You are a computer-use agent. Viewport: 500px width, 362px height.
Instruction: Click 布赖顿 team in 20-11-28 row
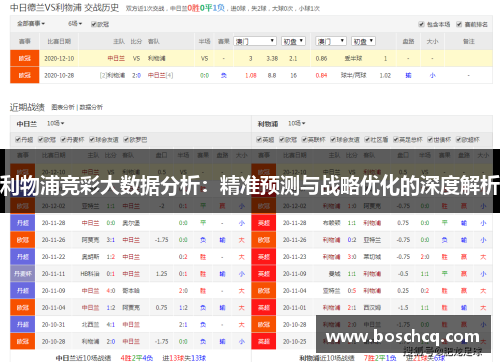point(331,223)
